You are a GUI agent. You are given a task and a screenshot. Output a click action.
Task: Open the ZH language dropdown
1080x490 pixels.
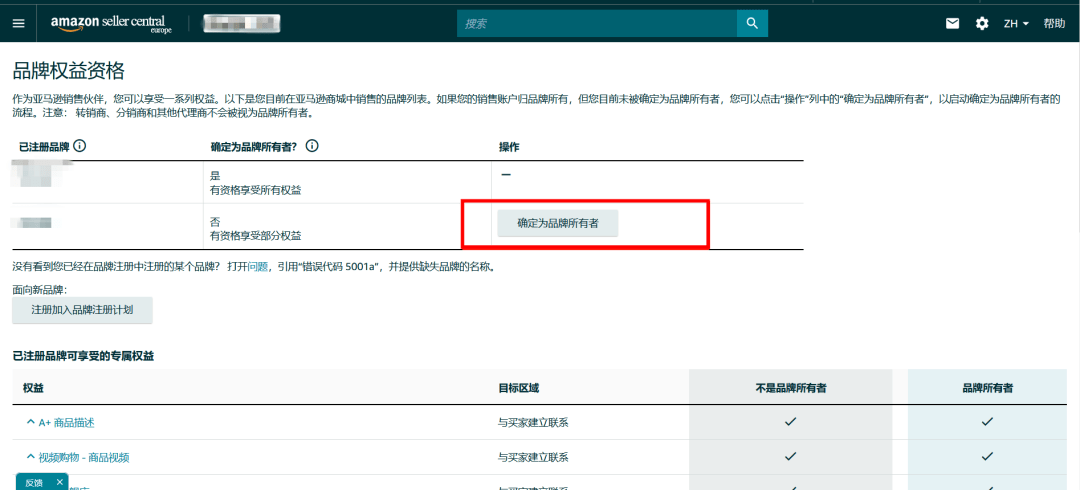(1016, 23)
